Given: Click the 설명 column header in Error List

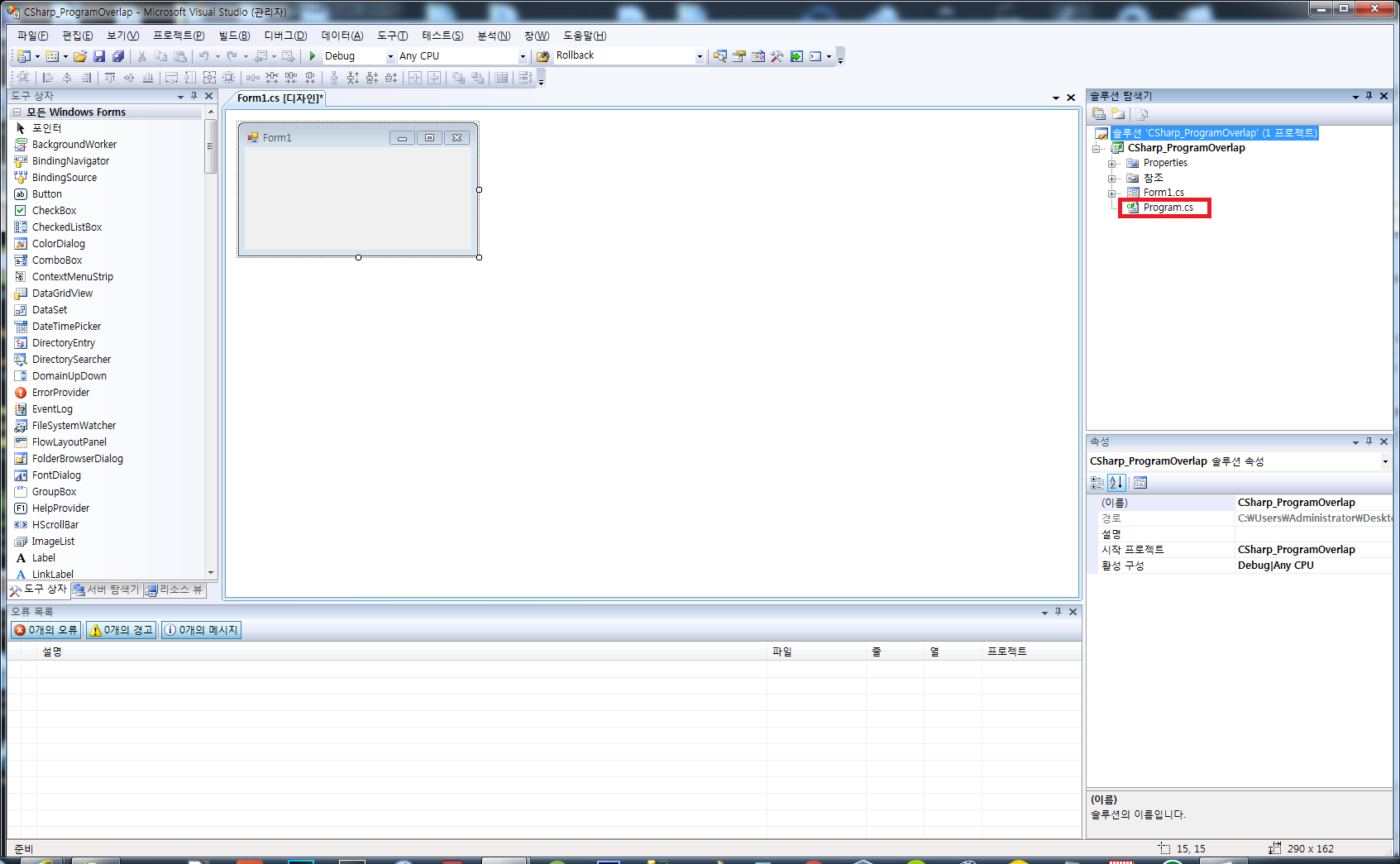Looking at the screenshot, I should [x=402, y=652].
